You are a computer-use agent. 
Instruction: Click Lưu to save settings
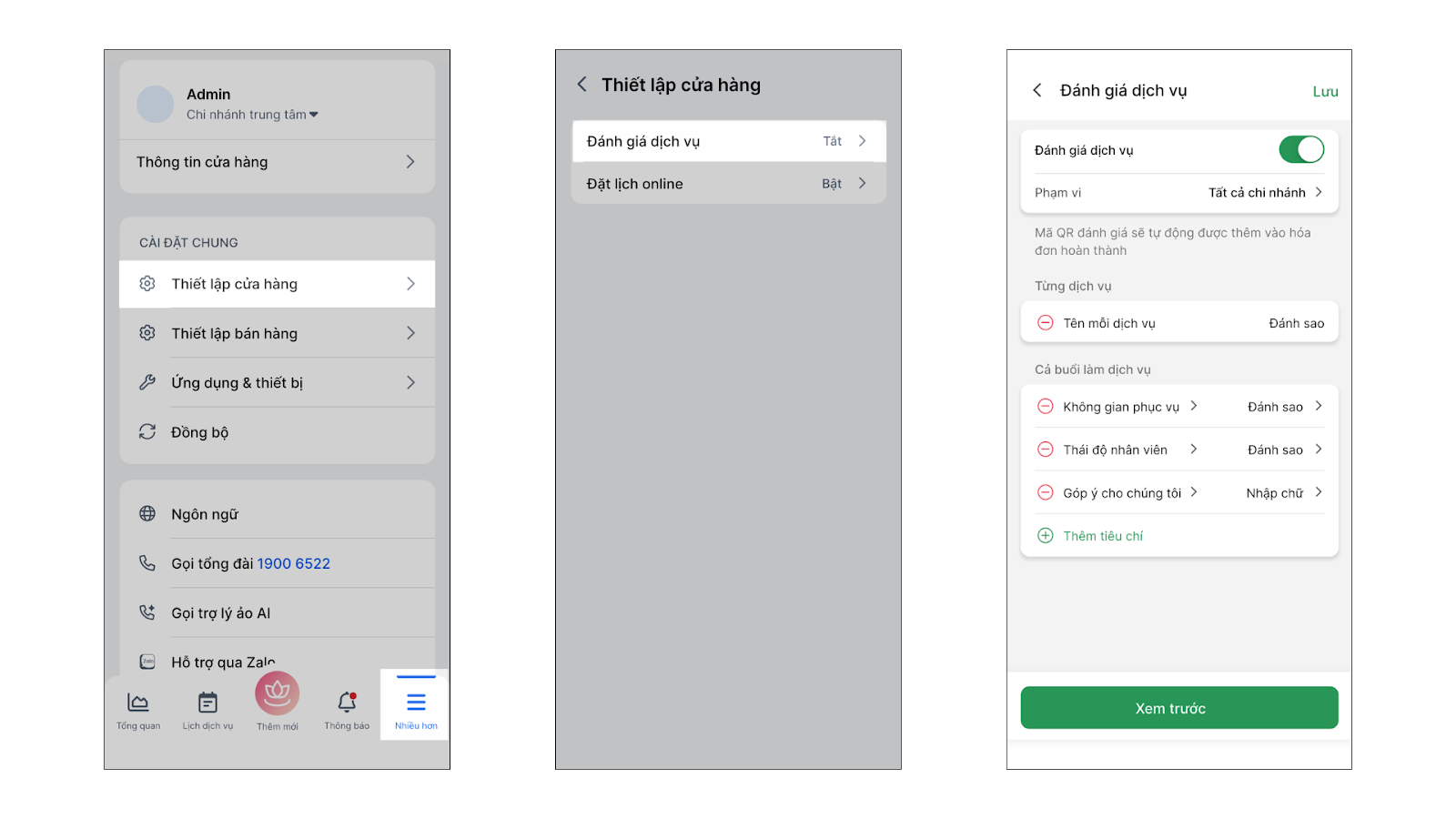click(x=1324, y=91)
